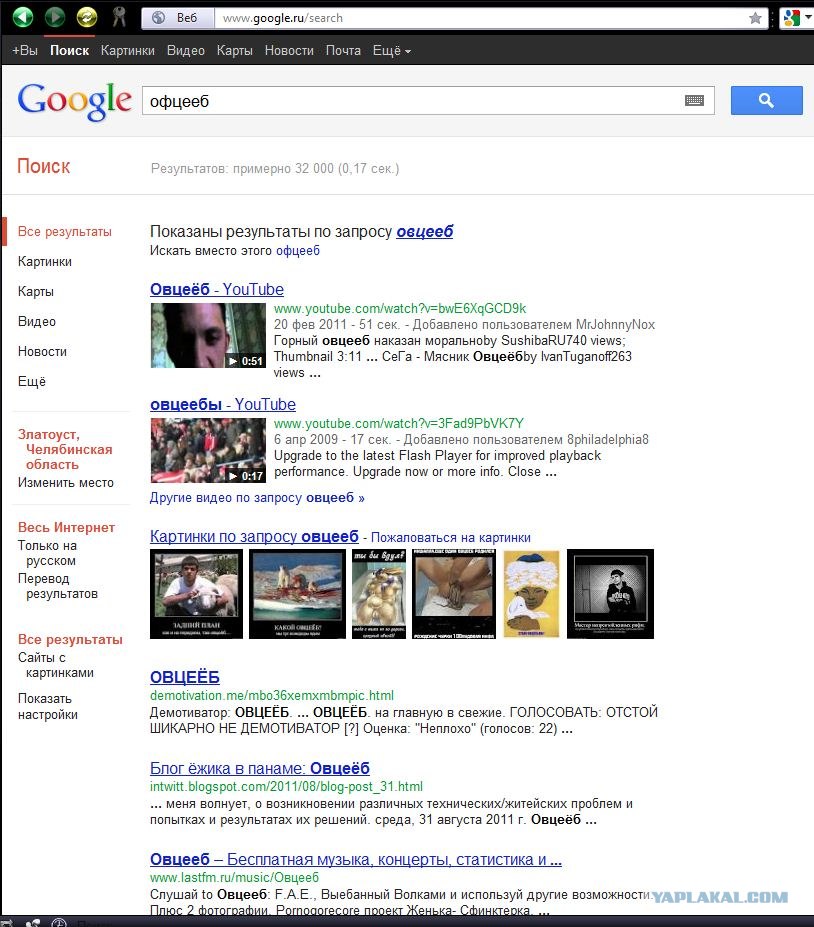Screen dimensions: 814x927
Task: Open +Вы in top bar
Action: coord(25,50)
